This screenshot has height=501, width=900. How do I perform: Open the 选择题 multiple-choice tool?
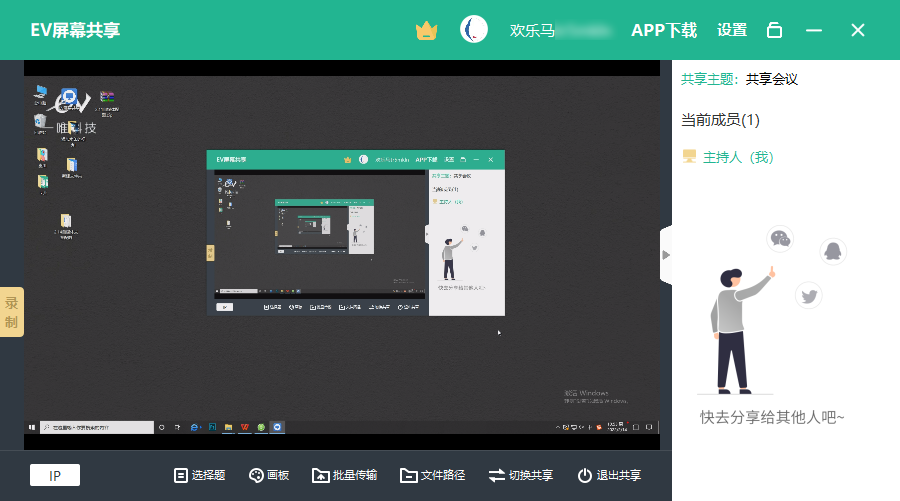[x=199, y=476]
